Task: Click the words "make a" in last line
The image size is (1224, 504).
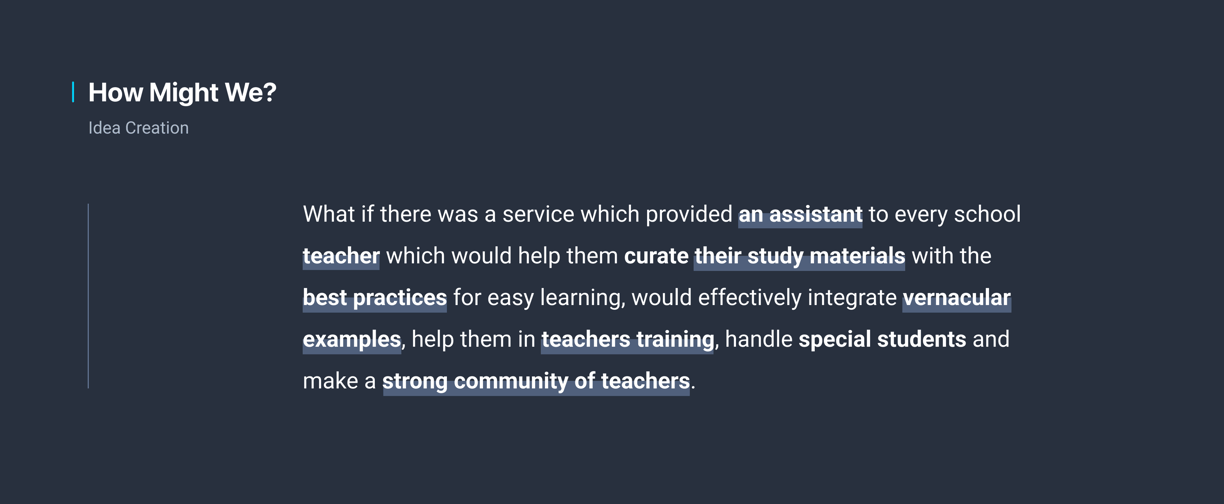Action: 340,382
